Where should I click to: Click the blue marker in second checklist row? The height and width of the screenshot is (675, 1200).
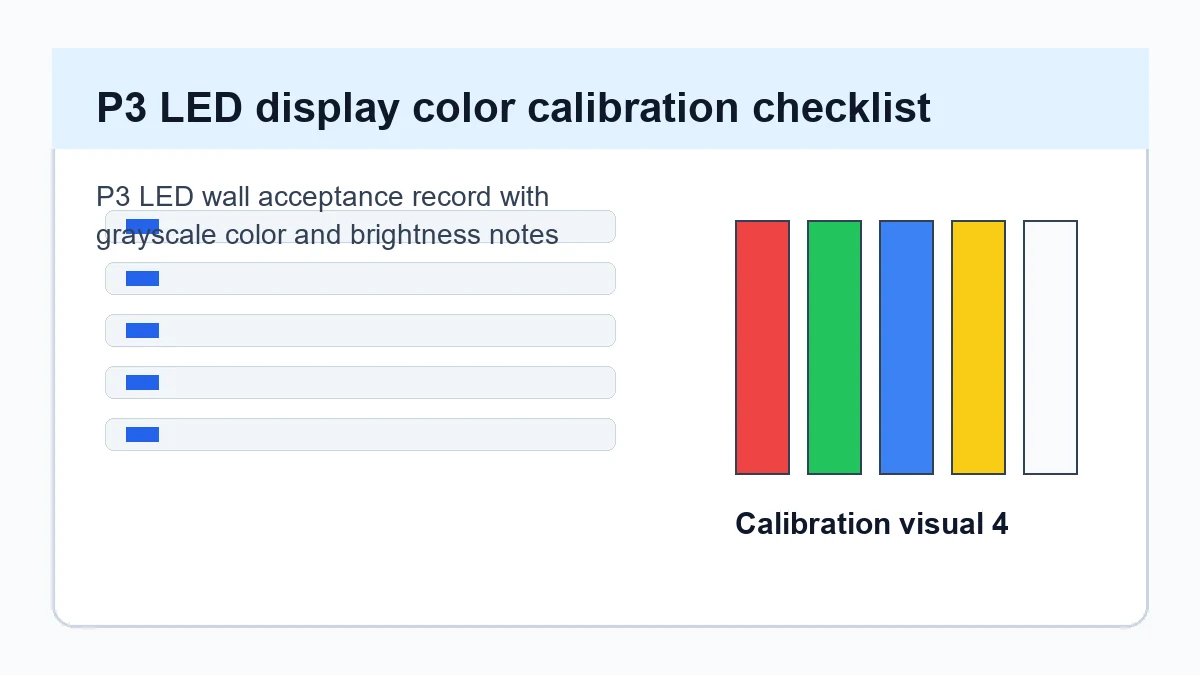(x=142, y=278)
